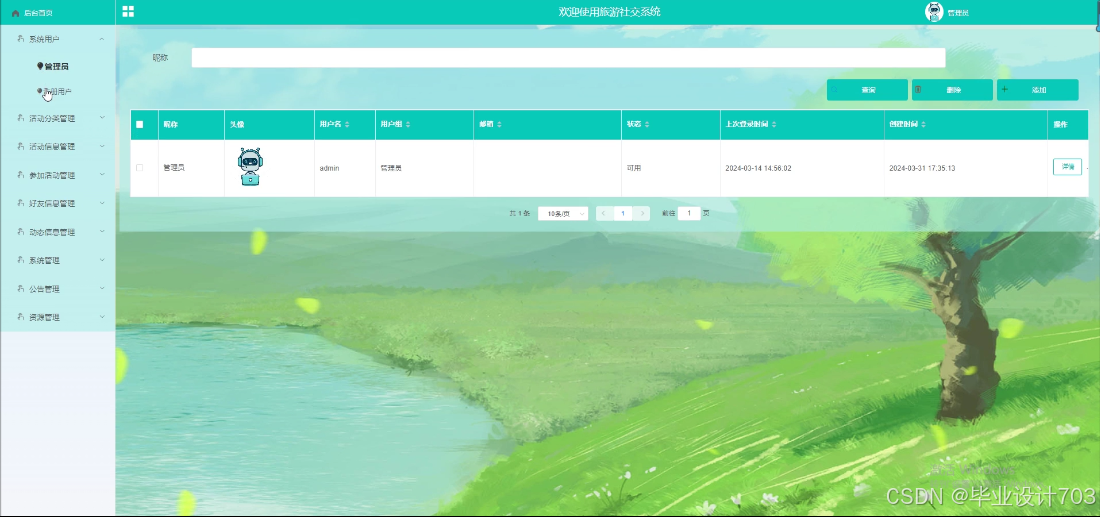Expand the 活动分类管理 chevron

[x=102, y=117]
